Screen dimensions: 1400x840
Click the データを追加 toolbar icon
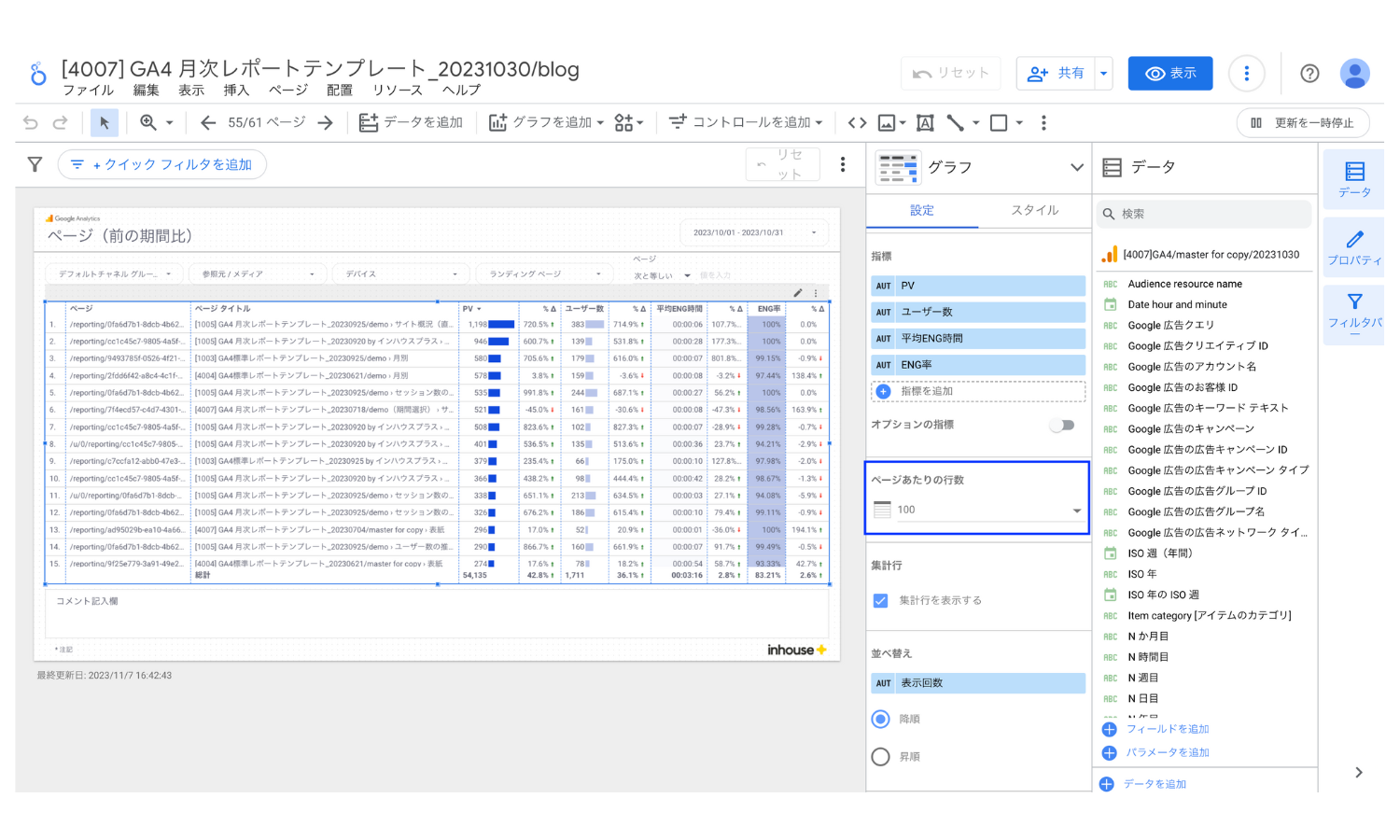pyautogui.click(x=370, y=122)
